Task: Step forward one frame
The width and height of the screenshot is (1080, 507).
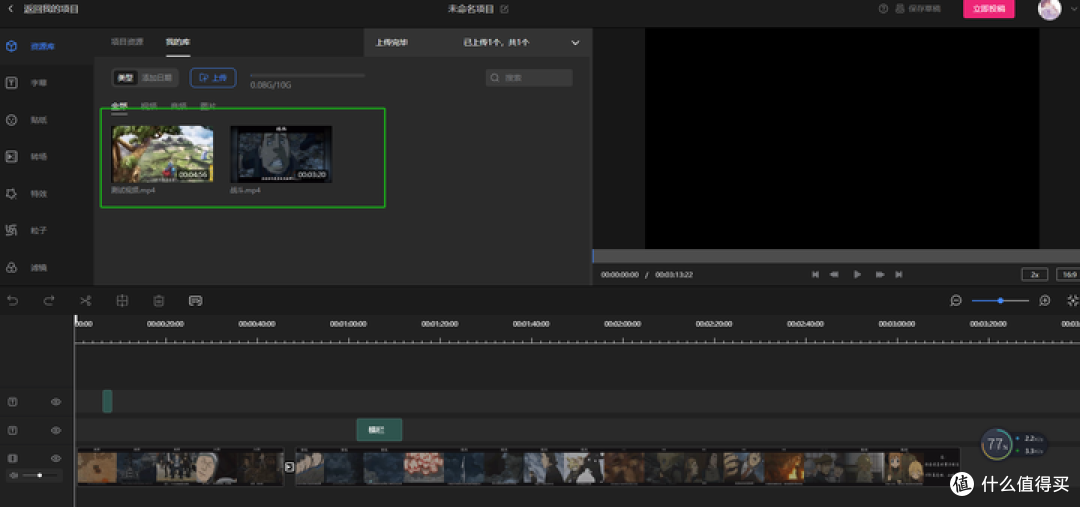Action: [880, 274]
